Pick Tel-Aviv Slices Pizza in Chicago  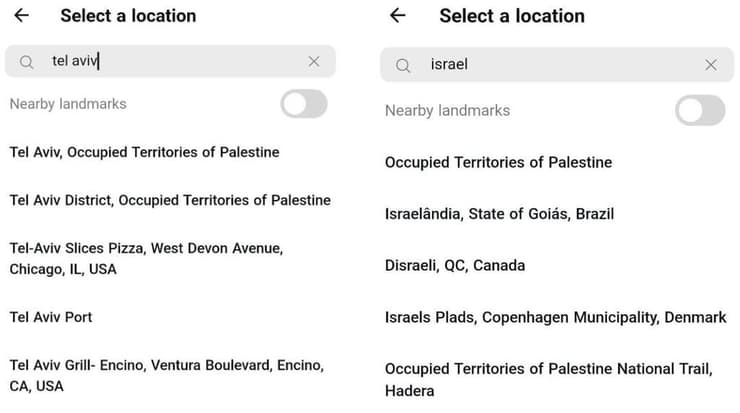146,258
